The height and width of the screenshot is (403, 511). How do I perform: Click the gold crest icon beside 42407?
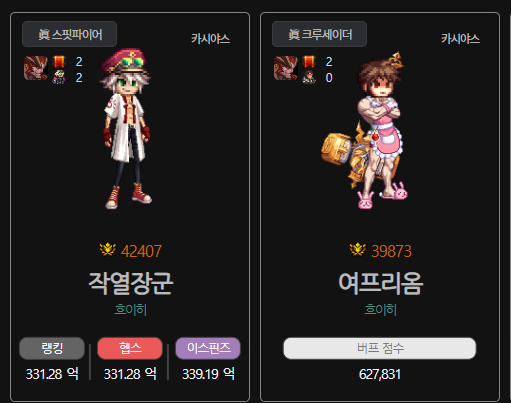click(x=108, y=250)
